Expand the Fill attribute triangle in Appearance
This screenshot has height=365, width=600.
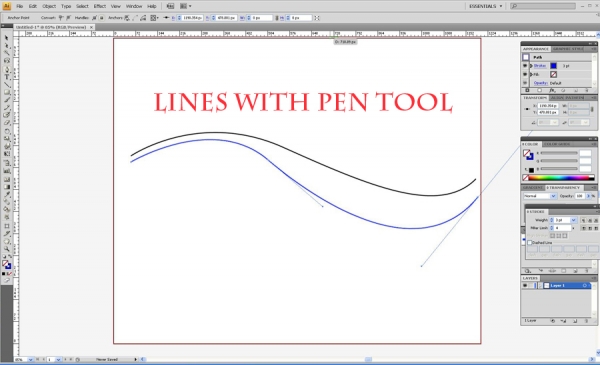(531, 74)
